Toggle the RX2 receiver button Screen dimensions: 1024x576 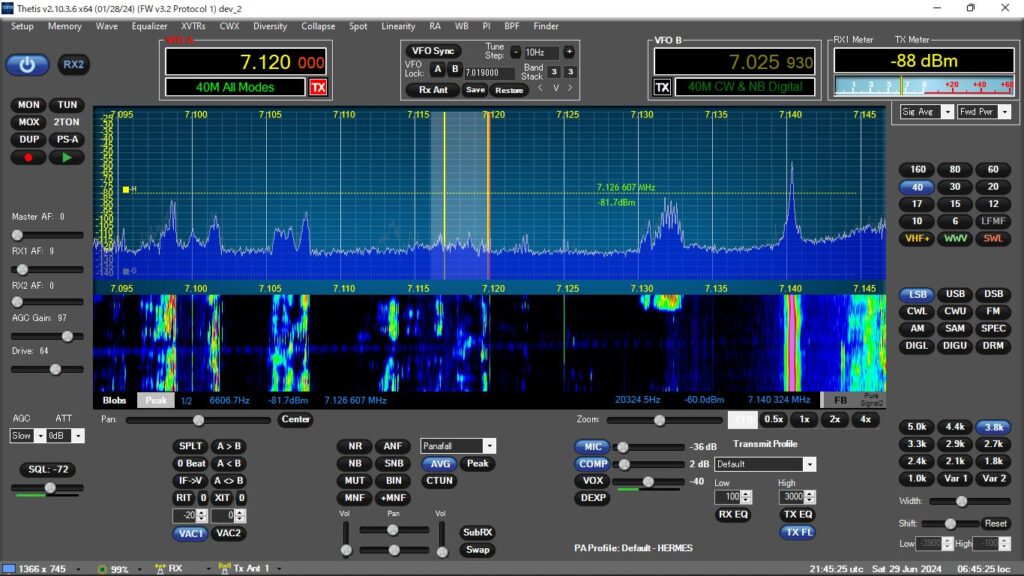point(73,65)
